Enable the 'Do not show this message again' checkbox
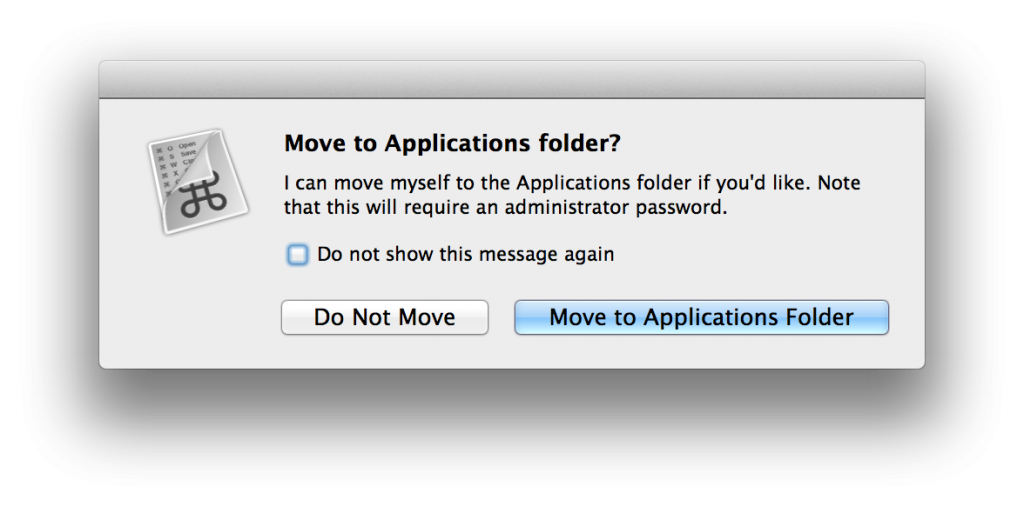Screen dimensions: 1024x506 tap(297, 255)
